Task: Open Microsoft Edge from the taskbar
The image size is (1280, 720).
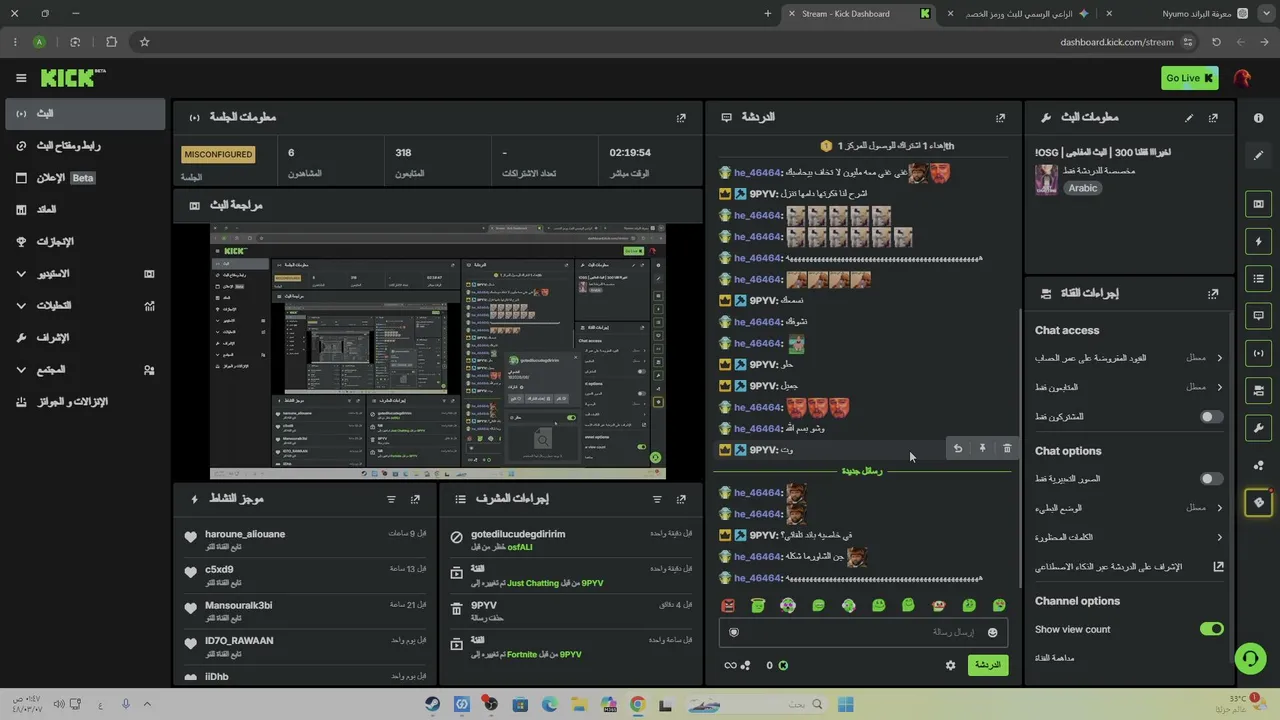Action: tap(549, 704)
